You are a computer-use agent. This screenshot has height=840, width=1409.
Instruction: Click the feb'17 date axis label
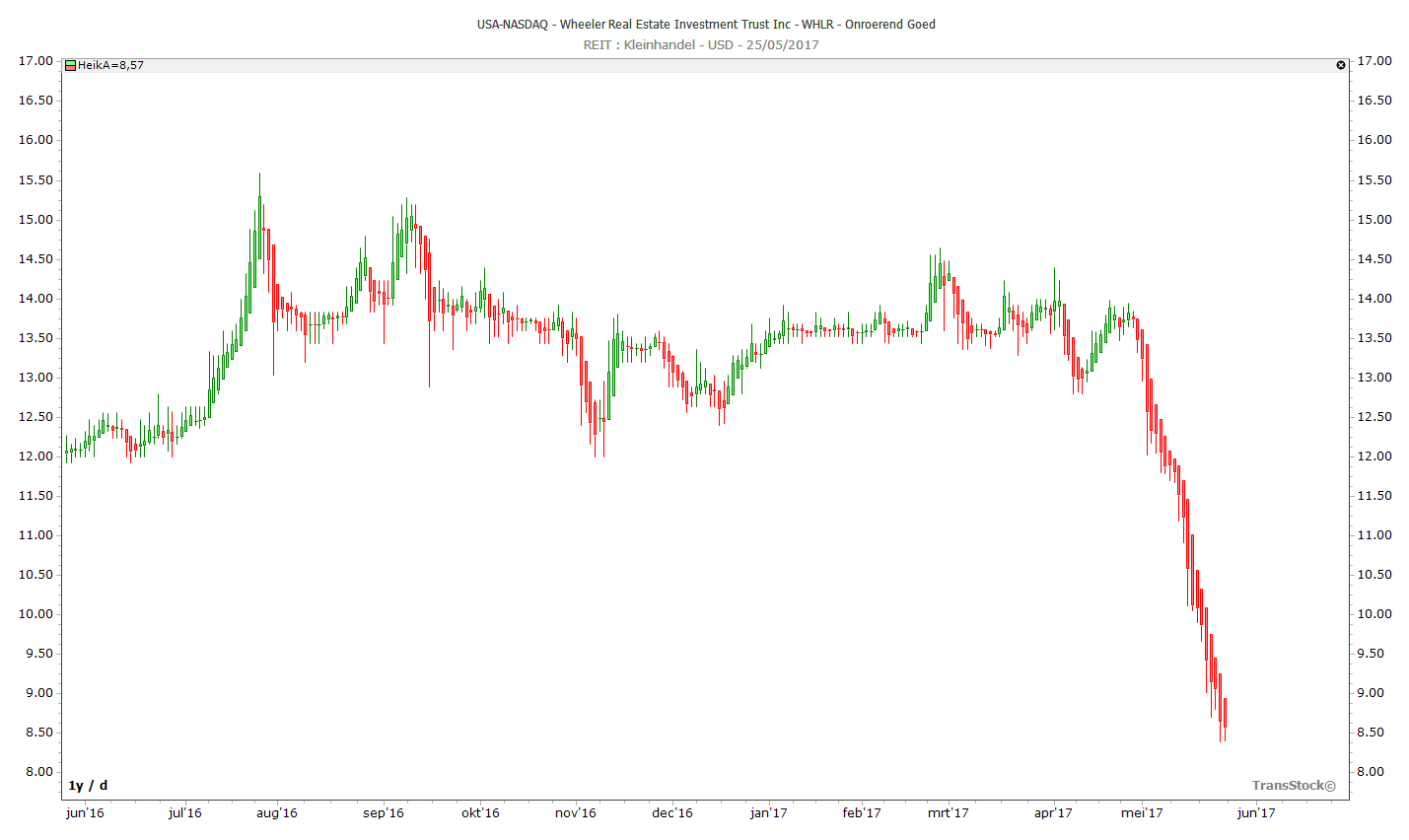[862, 813]
